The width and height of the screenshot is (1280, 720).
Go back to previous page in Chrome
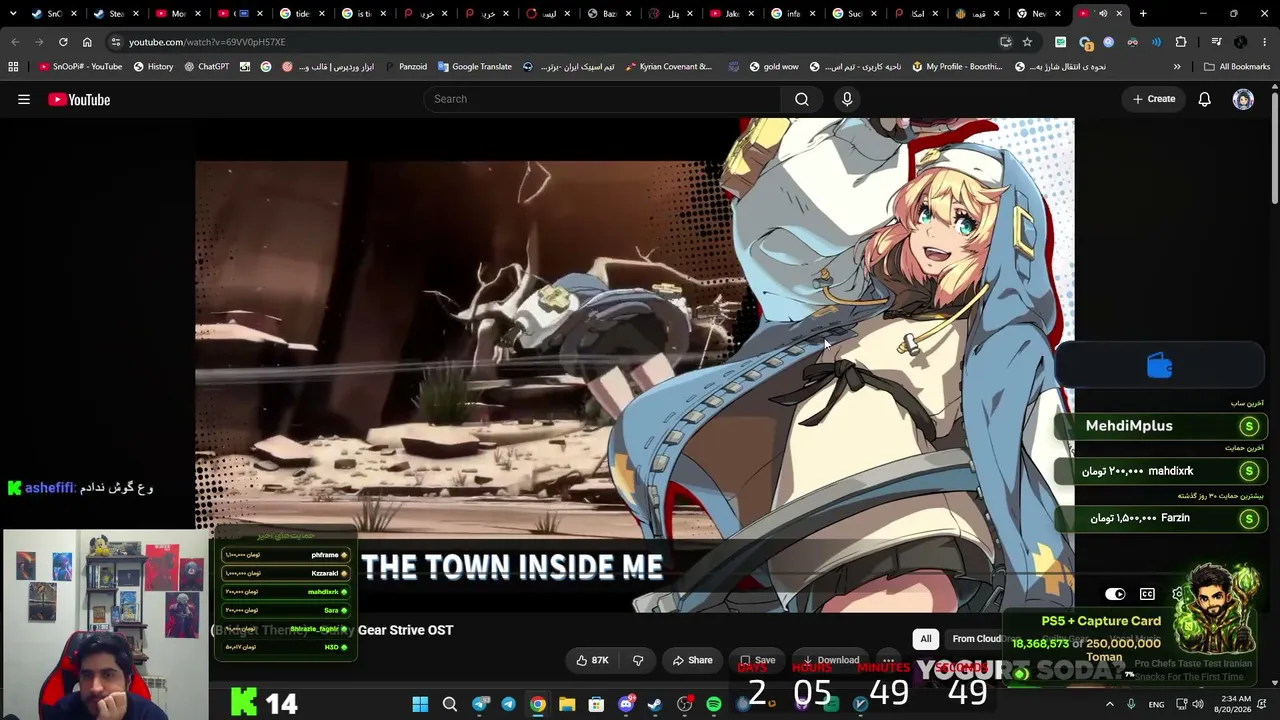coord(15,42)
